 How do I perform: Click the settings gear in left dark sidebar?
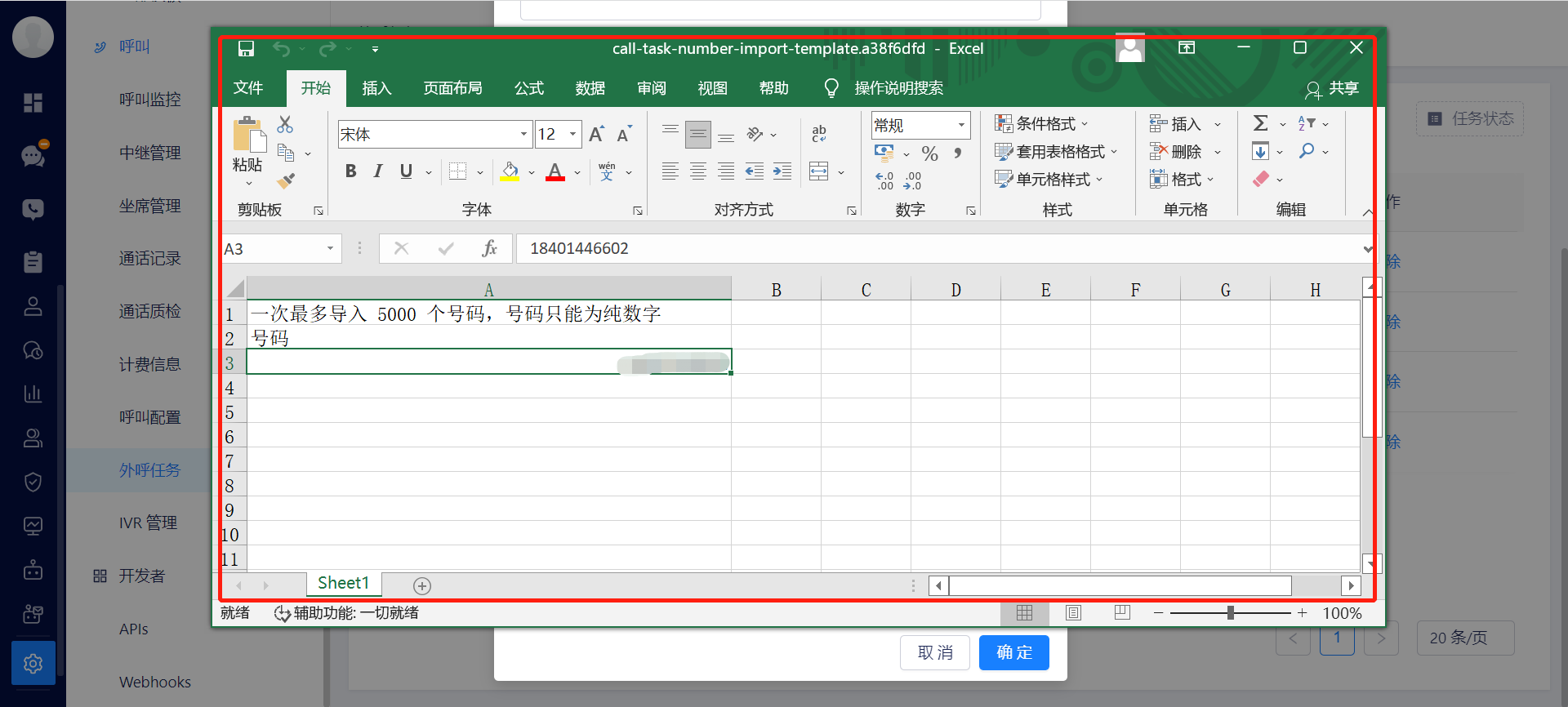point(33,663)
